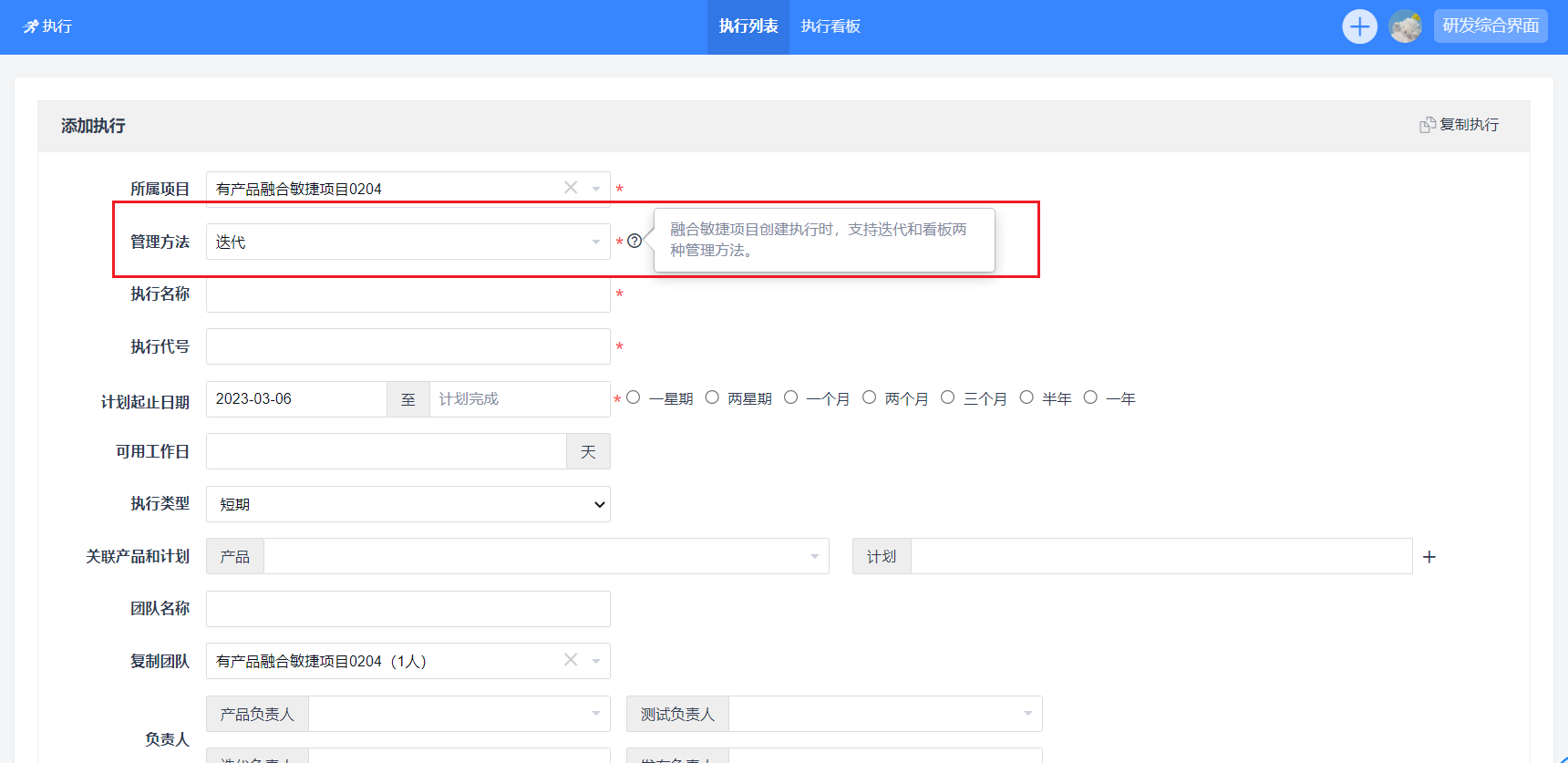Click the 执行 running icon in header
The image size is (1568, 763).
coord(31,26)
